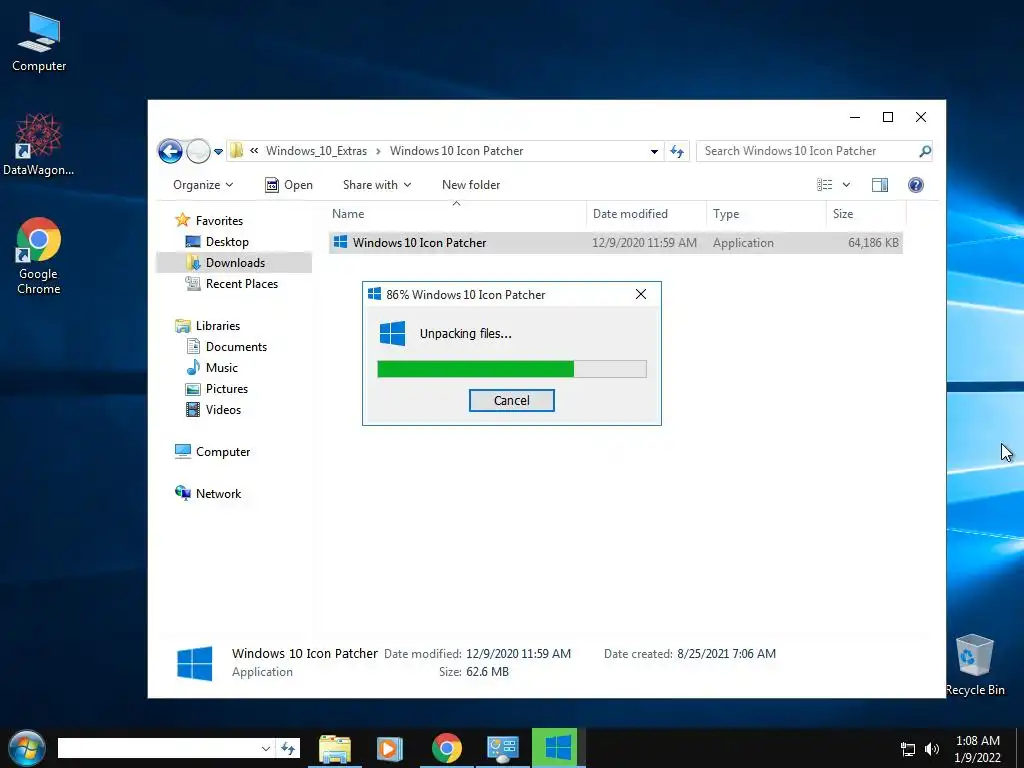1024x768 pixels.
Task: Click the Back navigation arrow in Explorer
Action: (170, 152)
